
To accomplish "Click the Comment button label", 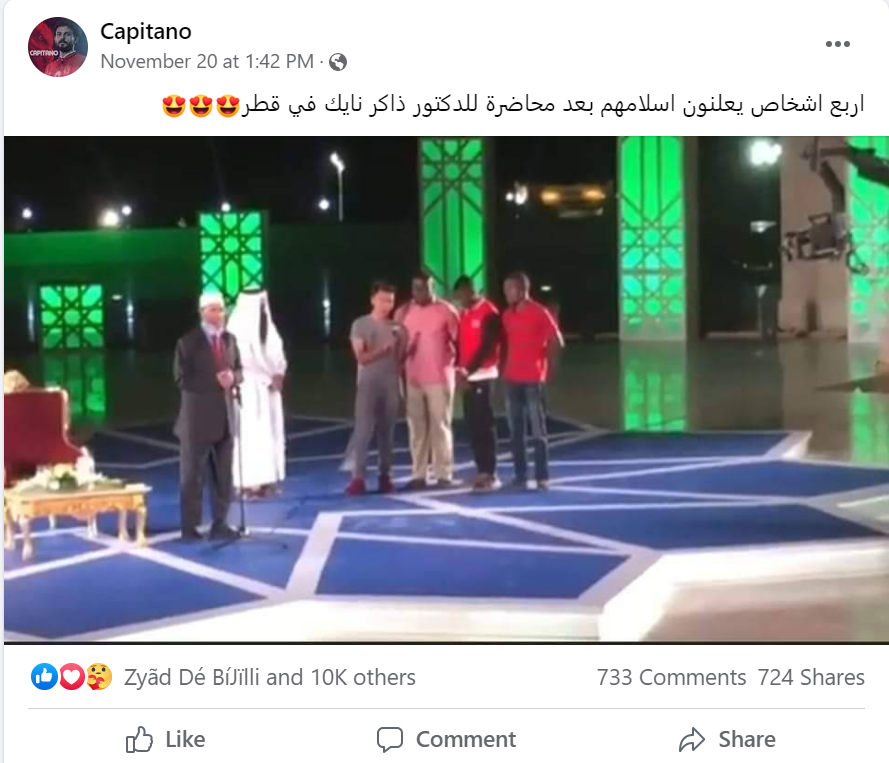I will tap(466, 740).
